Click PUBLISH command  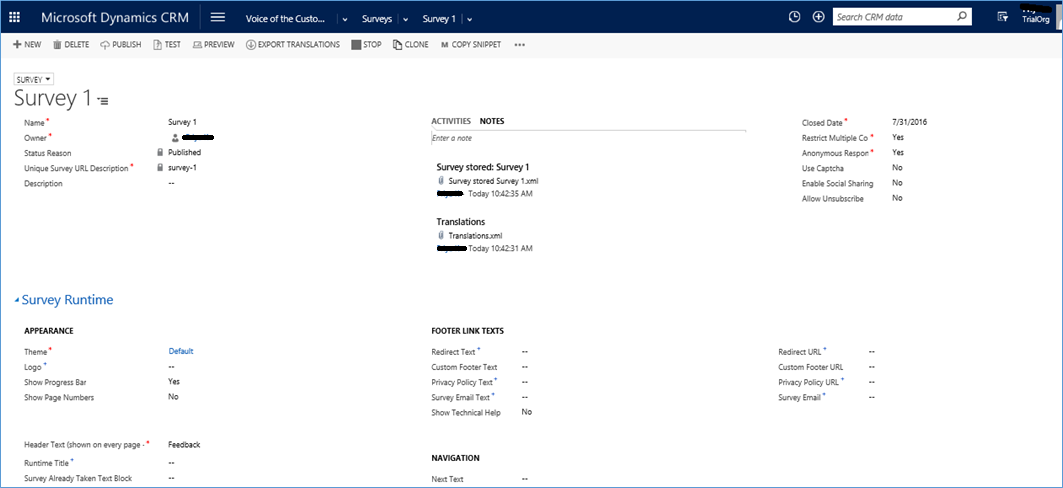point(121,45)
